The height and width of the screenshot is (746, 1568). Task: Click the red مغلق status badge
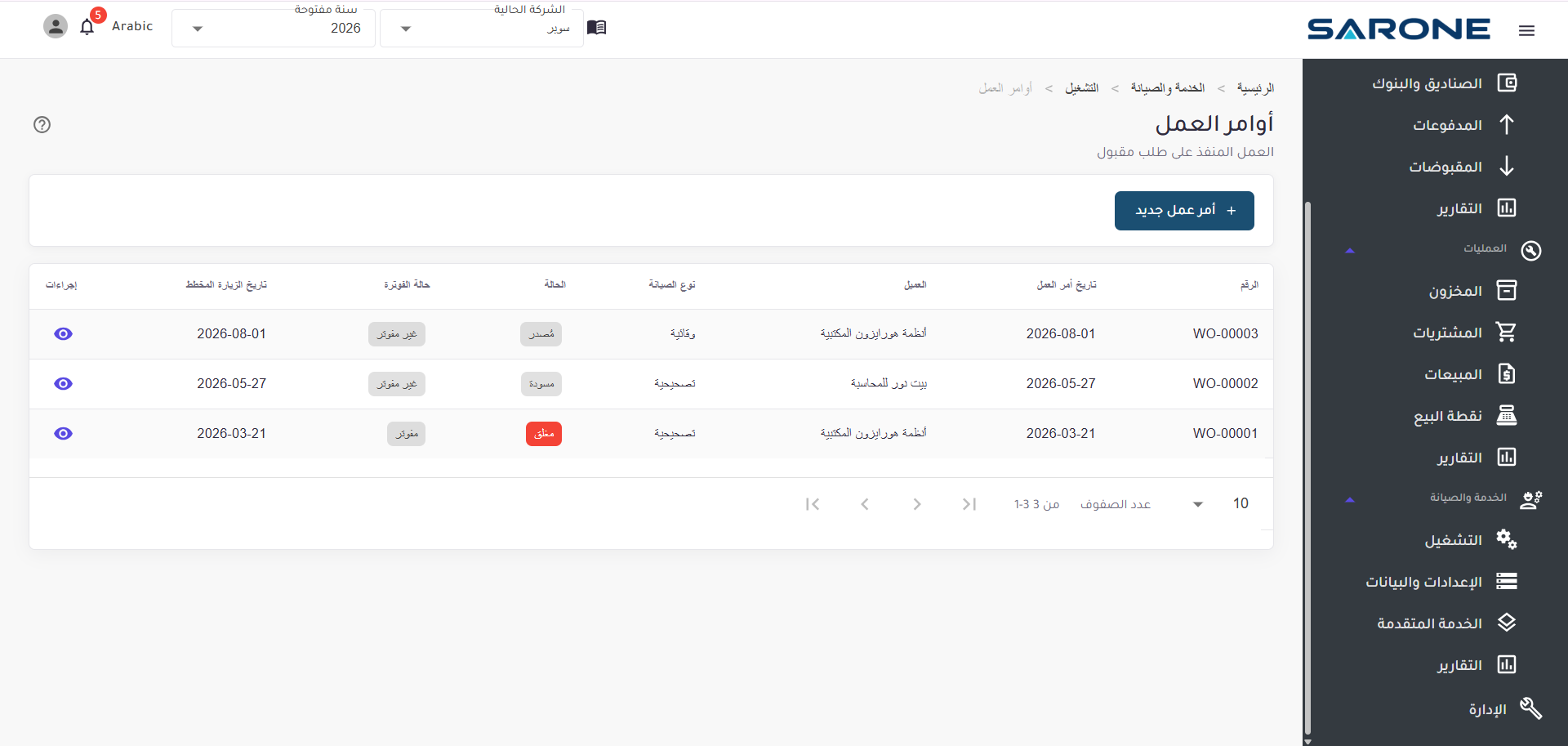[544, 433]
